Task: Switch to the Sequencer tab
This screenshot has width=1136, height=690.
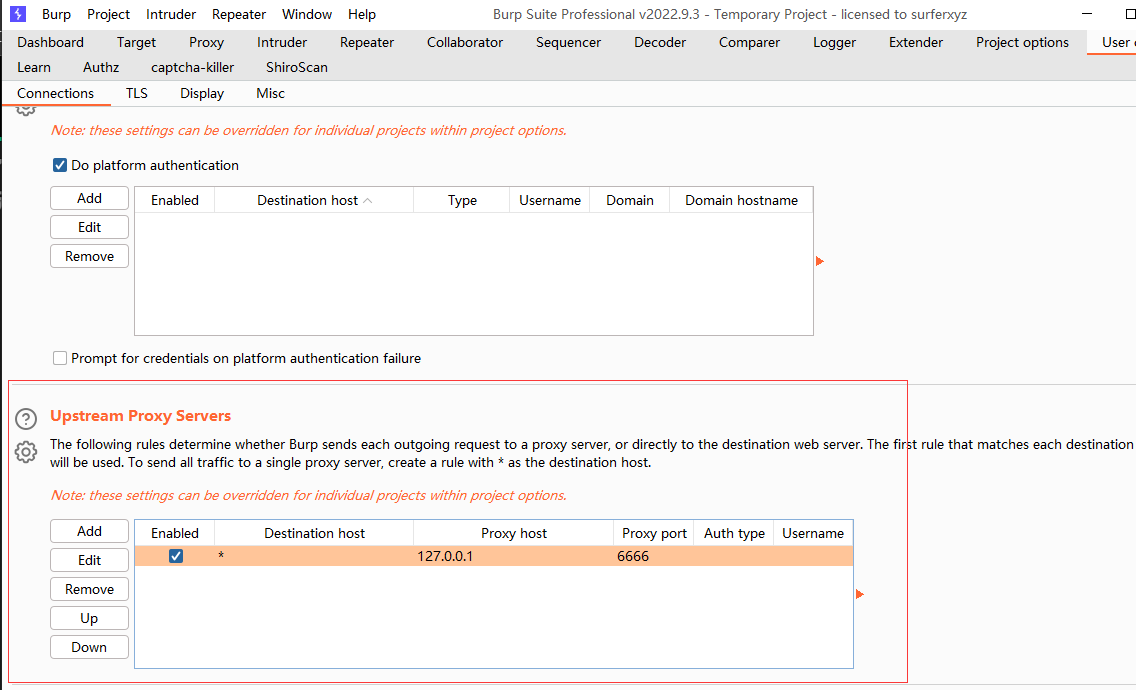Action: [x=568, y=42]
